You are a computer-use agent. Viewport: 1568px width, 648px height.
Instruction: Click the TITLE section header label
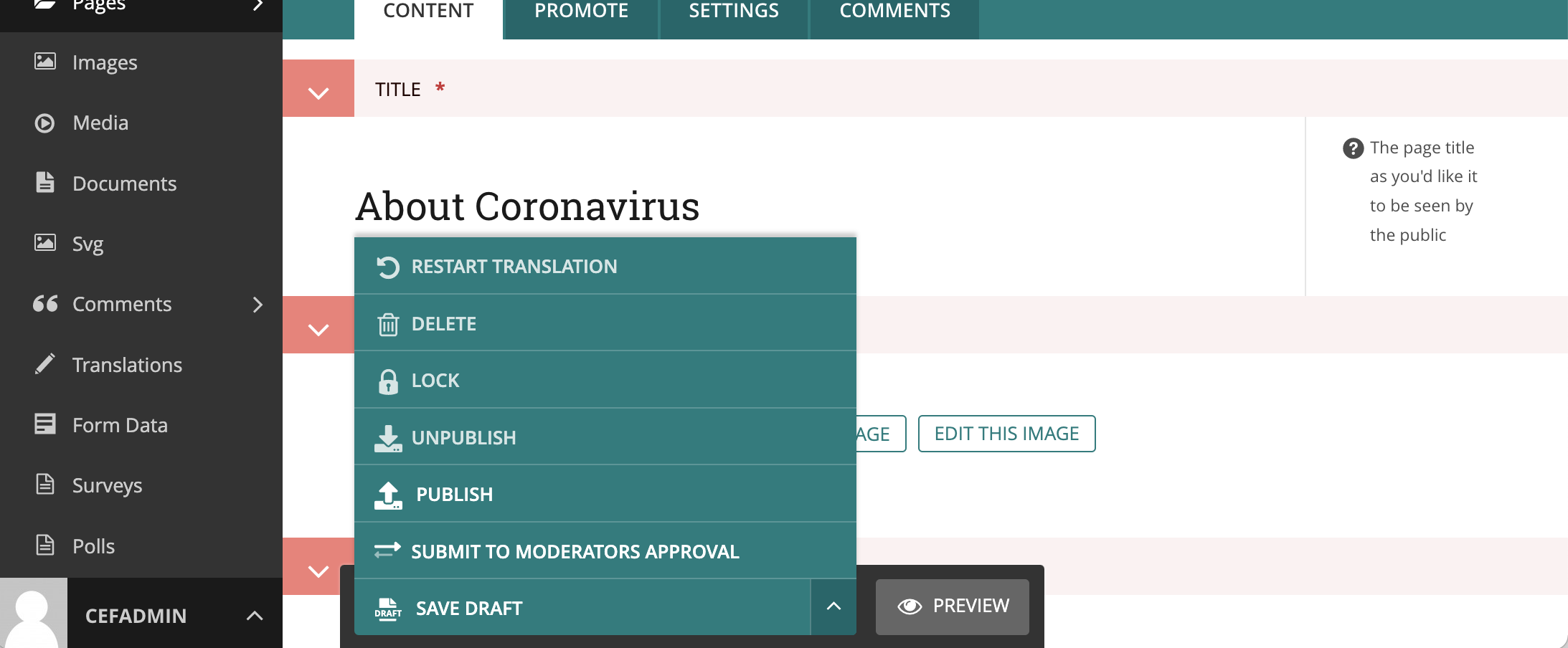pyautogui.click(x=398, y=89)
